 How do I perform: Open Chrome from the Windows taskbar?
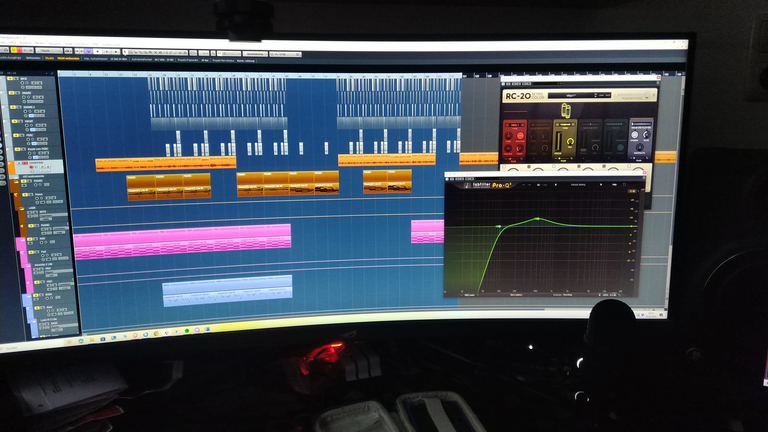point(156,333)
